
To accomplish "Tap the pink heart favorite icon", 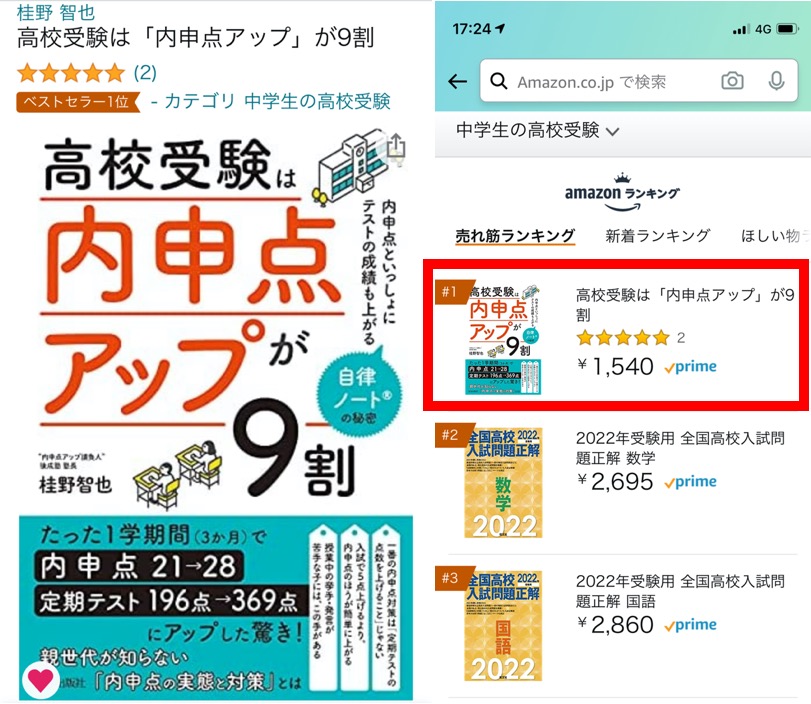I will click(x=40, y=679).
